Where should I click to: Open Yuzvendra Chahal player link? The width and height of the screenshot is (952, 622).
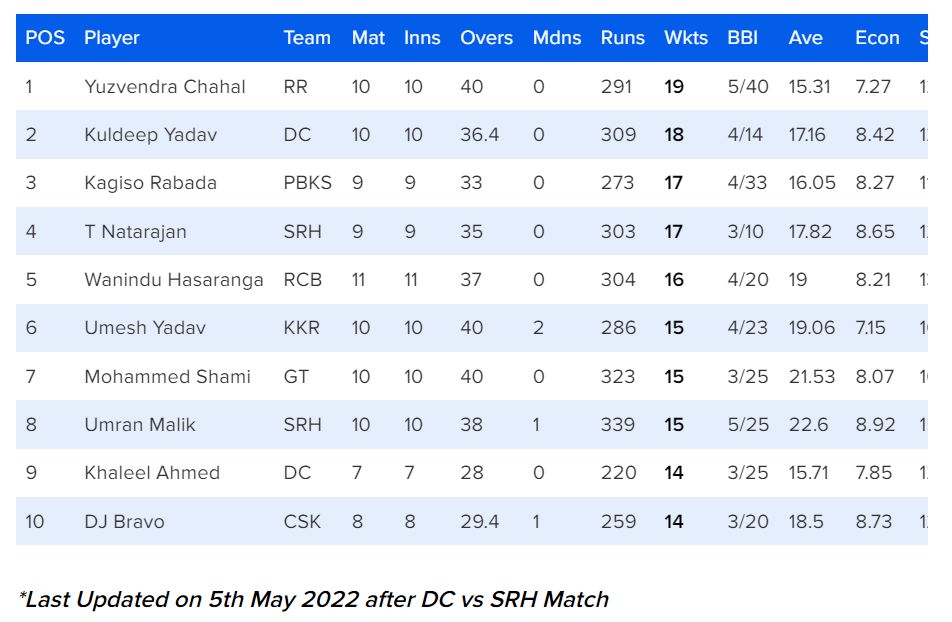click(165, 87)
